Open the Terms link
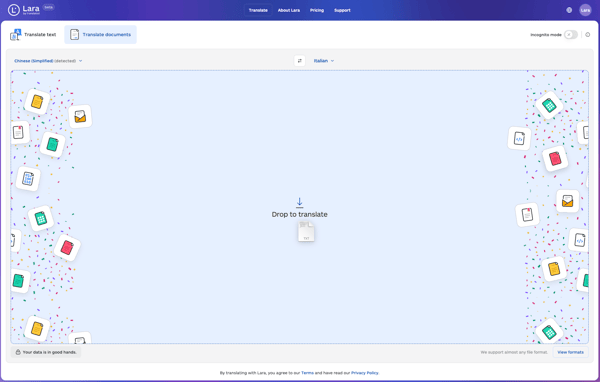 307,373
